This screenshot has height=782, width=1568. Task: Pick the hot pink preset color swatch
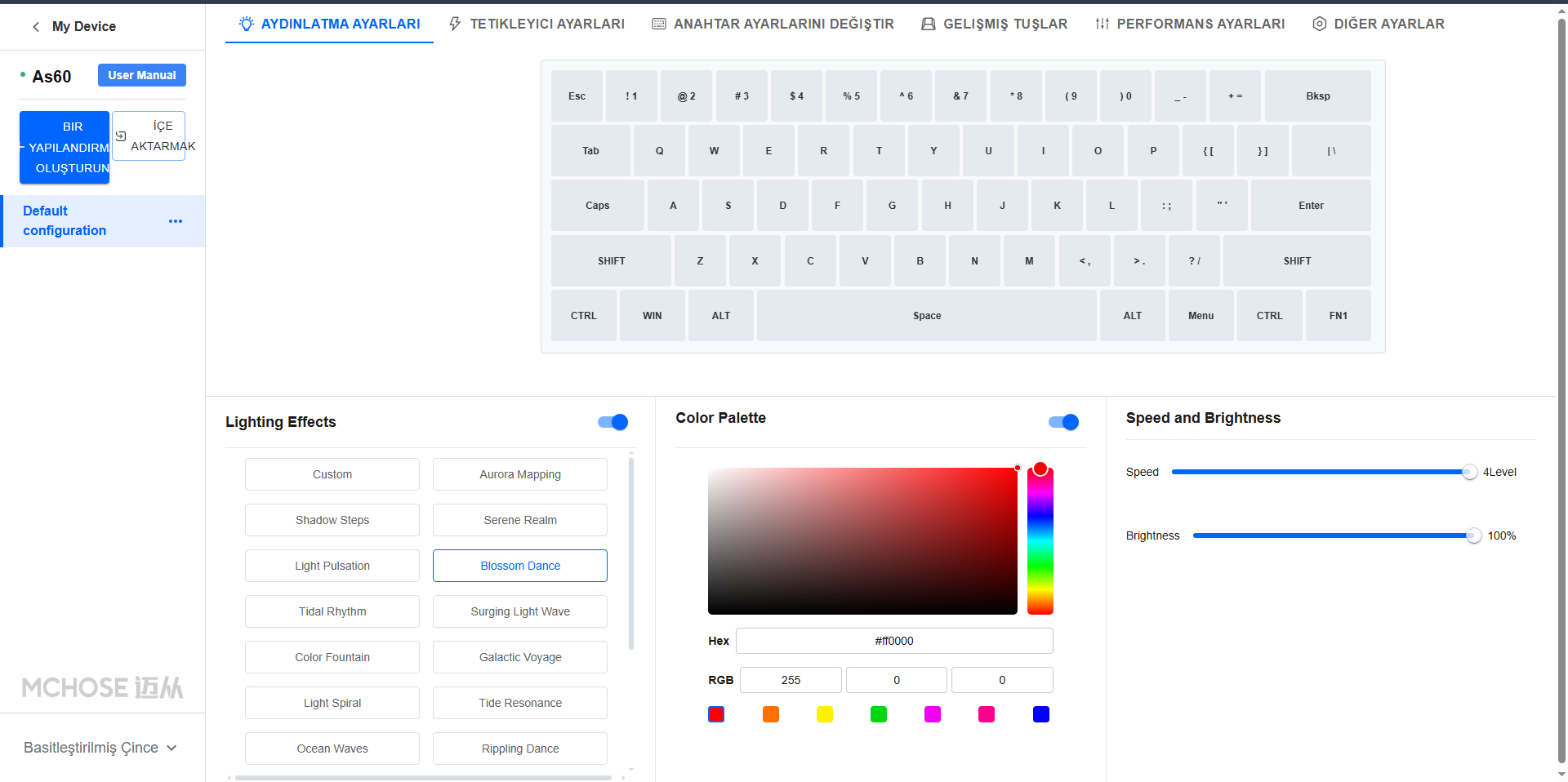987,714
